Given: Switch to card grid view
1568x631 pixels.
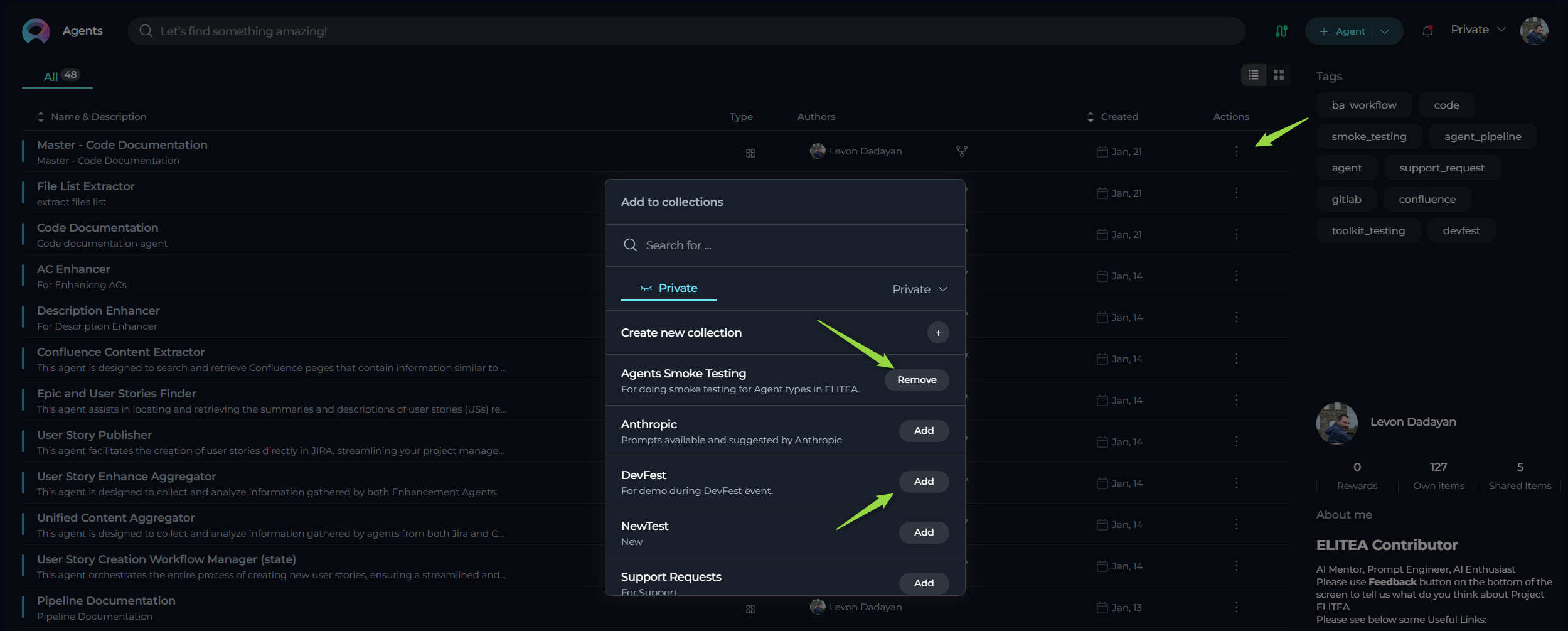Looking at the screenshot, I should 1279,75.
